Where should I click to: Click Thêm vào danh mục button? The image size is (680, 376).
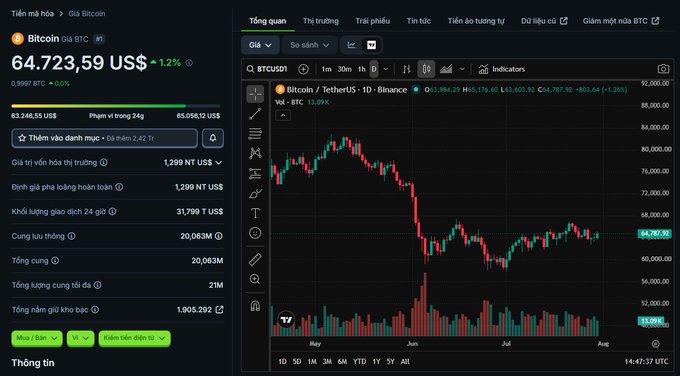coord(105,138)
